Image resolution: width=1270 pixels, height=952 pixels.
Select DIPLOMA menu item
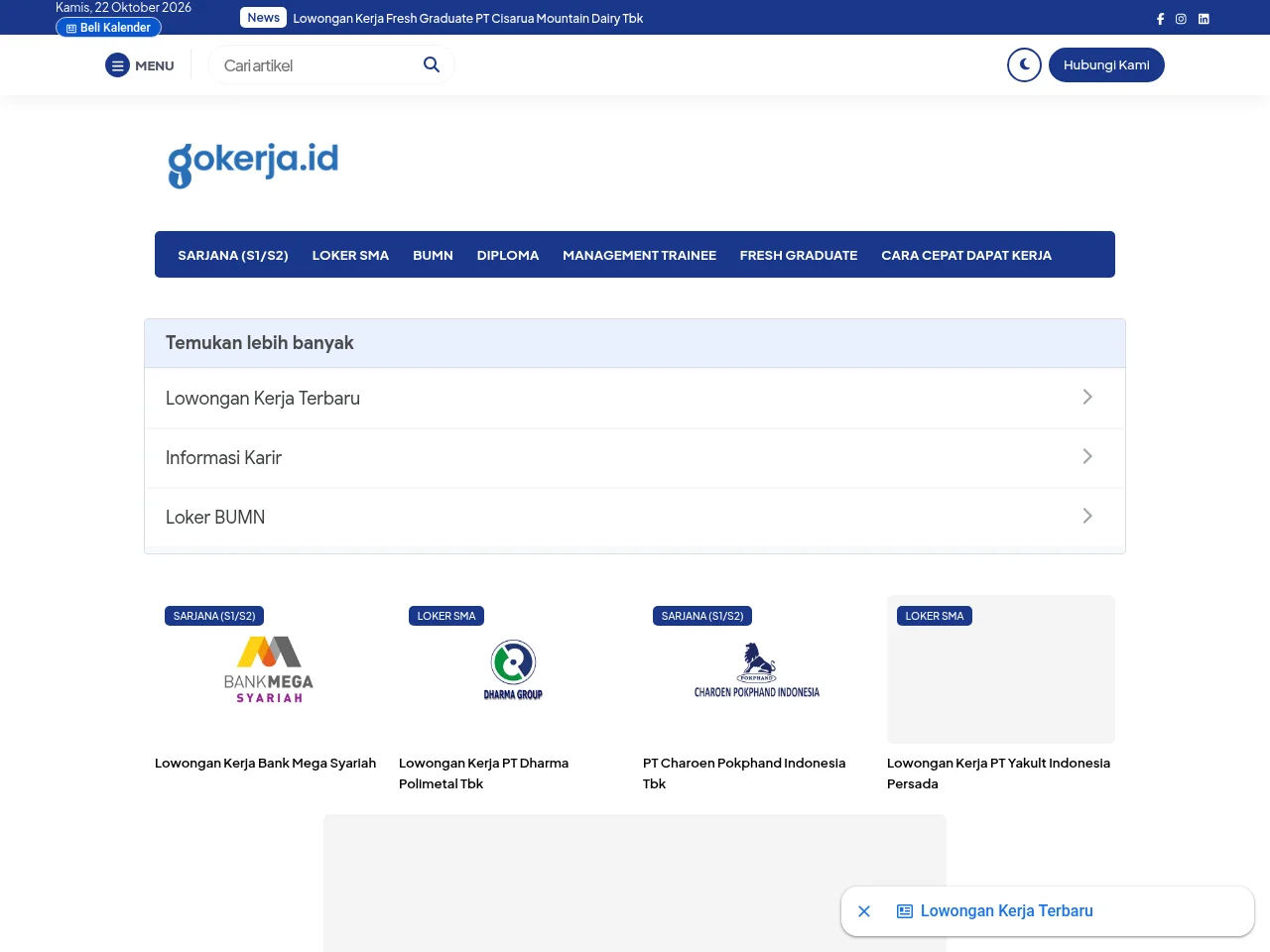tap(508, 255)
